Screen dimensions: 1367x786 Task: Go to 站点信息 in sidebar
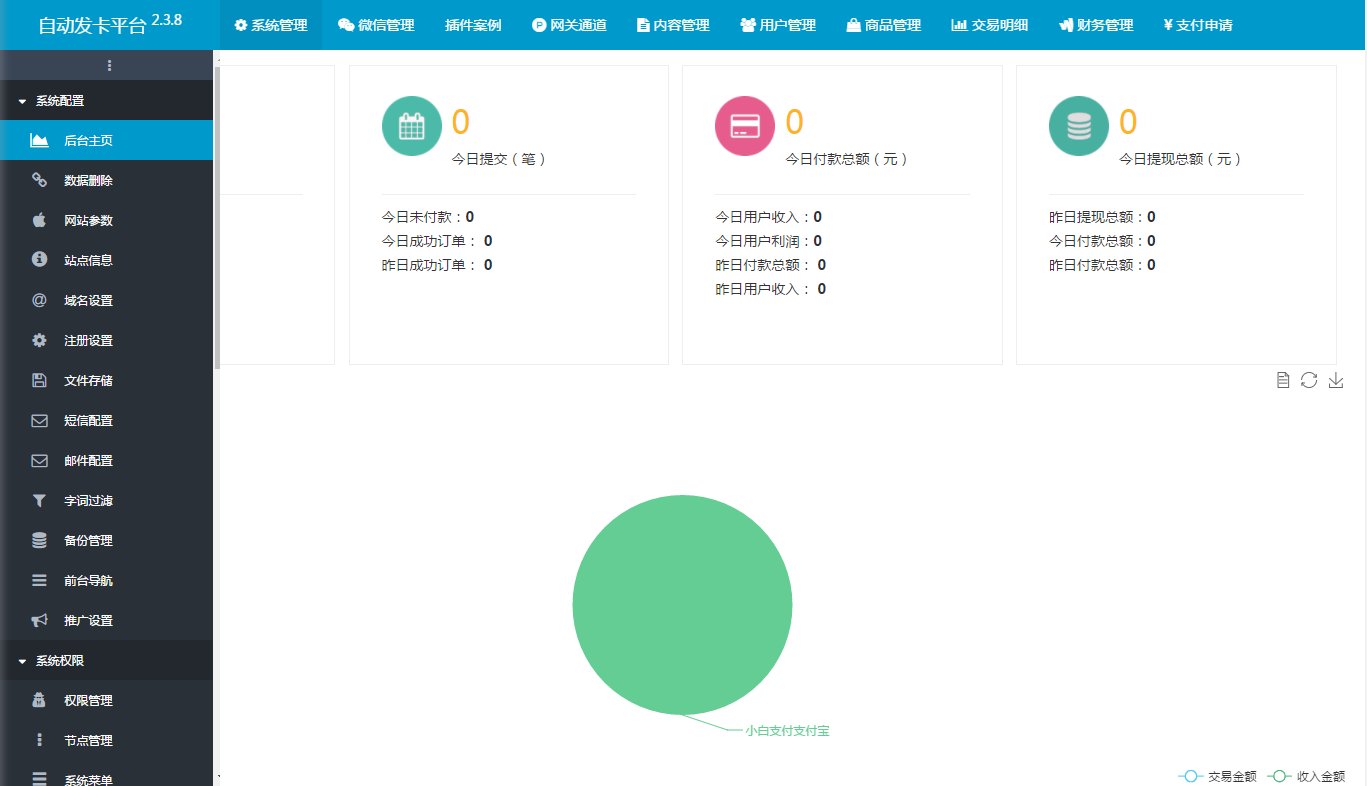click(x=106, y=260)
